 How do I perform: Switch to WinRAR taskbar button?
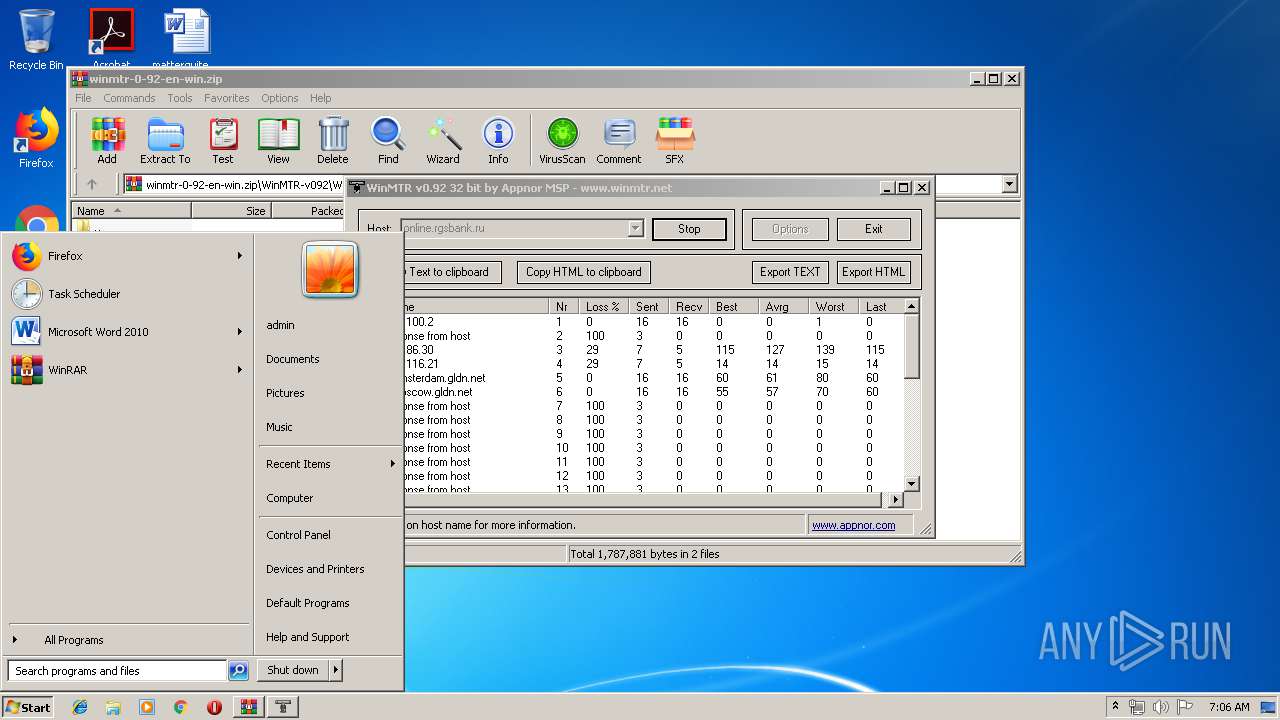tap(248, 707)
